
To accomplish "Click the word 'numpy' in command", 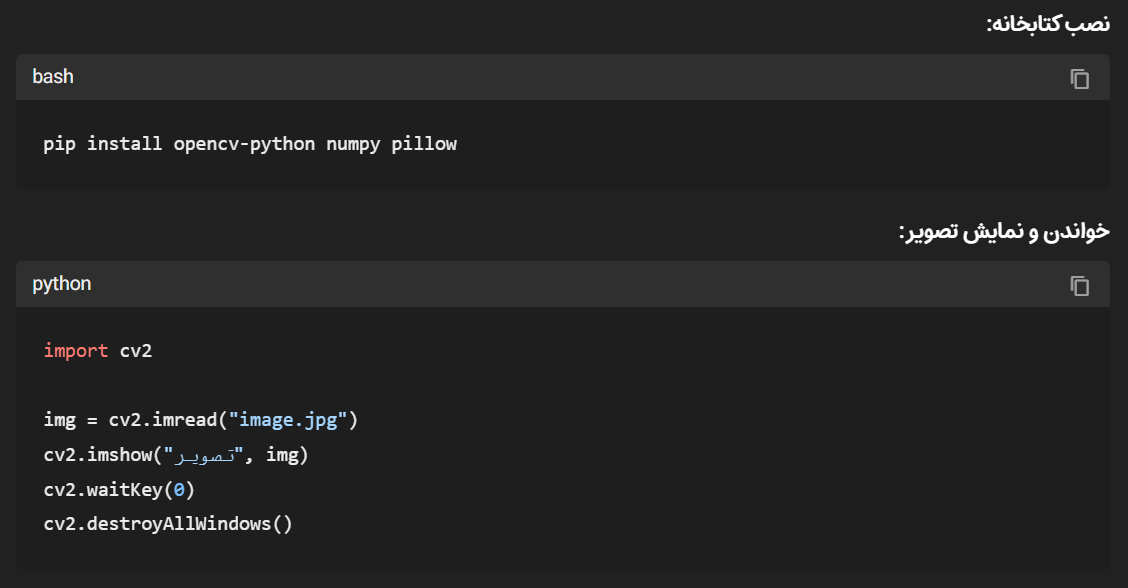I will click(x=352, y=144).
